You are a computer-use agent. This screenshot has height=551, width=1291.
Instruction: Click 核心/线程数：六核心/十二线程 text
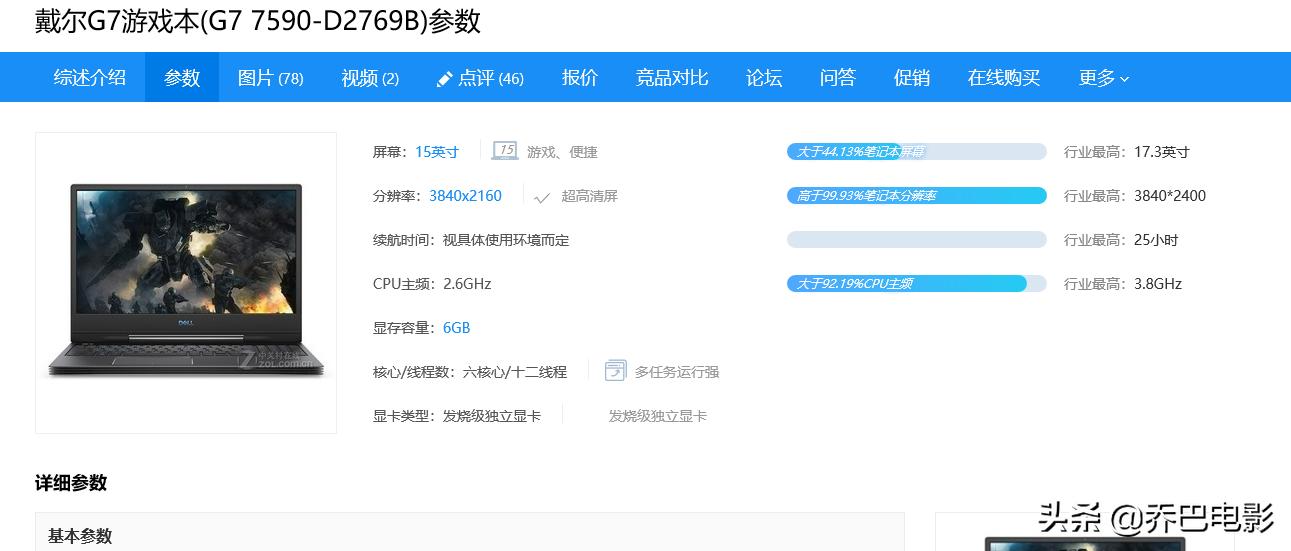(470, 372)
